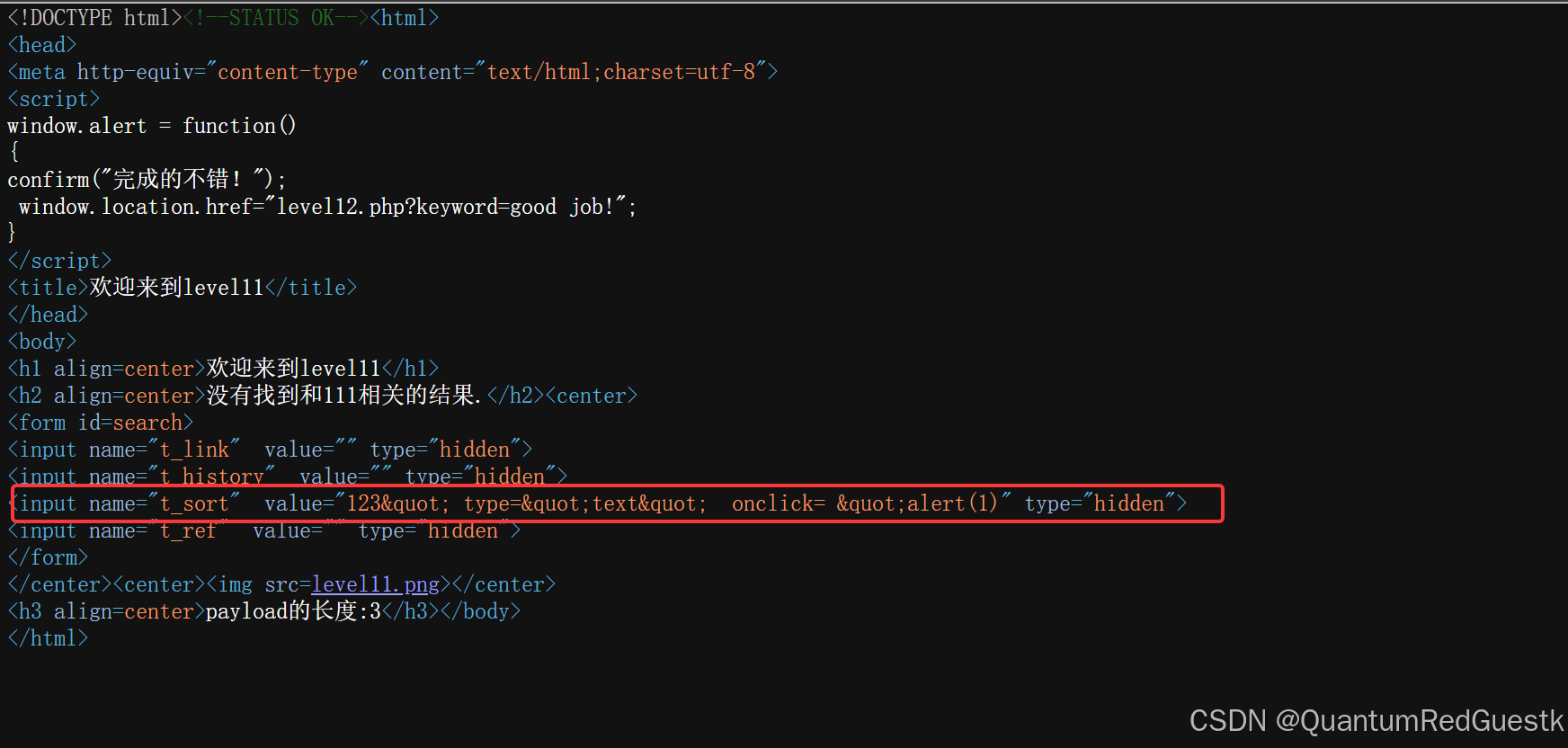Select the input name t_sort line
Viewport: 1568px width, 748px height.
pyautogui.click(x=601, y=503)
